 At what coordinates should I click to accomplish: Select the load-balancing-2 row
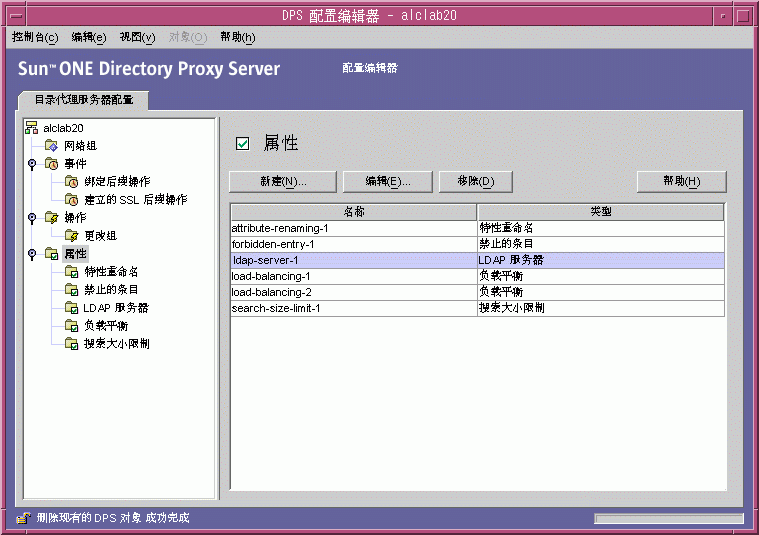(477, 292)
